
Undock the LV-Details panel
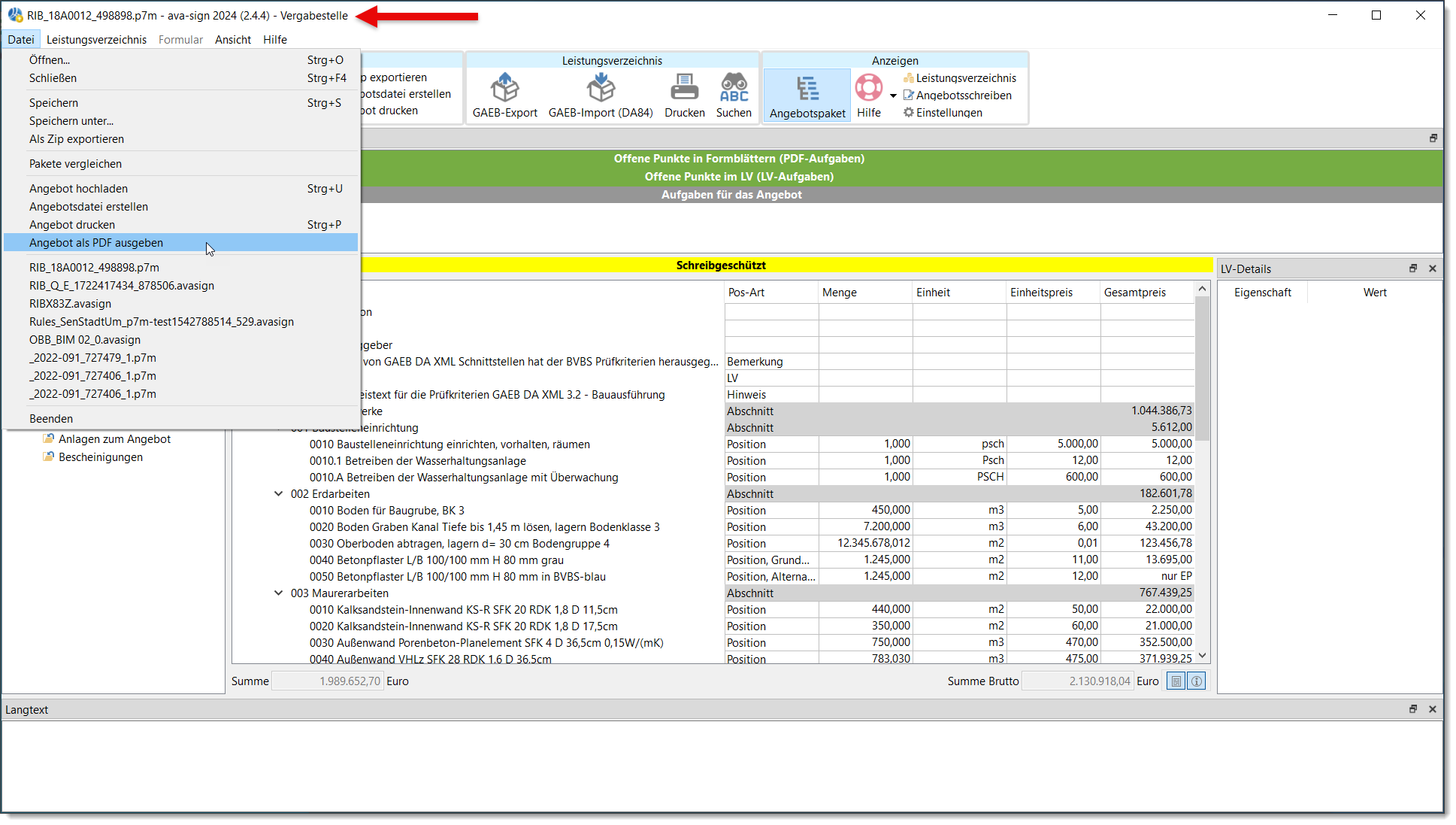(x=1412, y=268)
